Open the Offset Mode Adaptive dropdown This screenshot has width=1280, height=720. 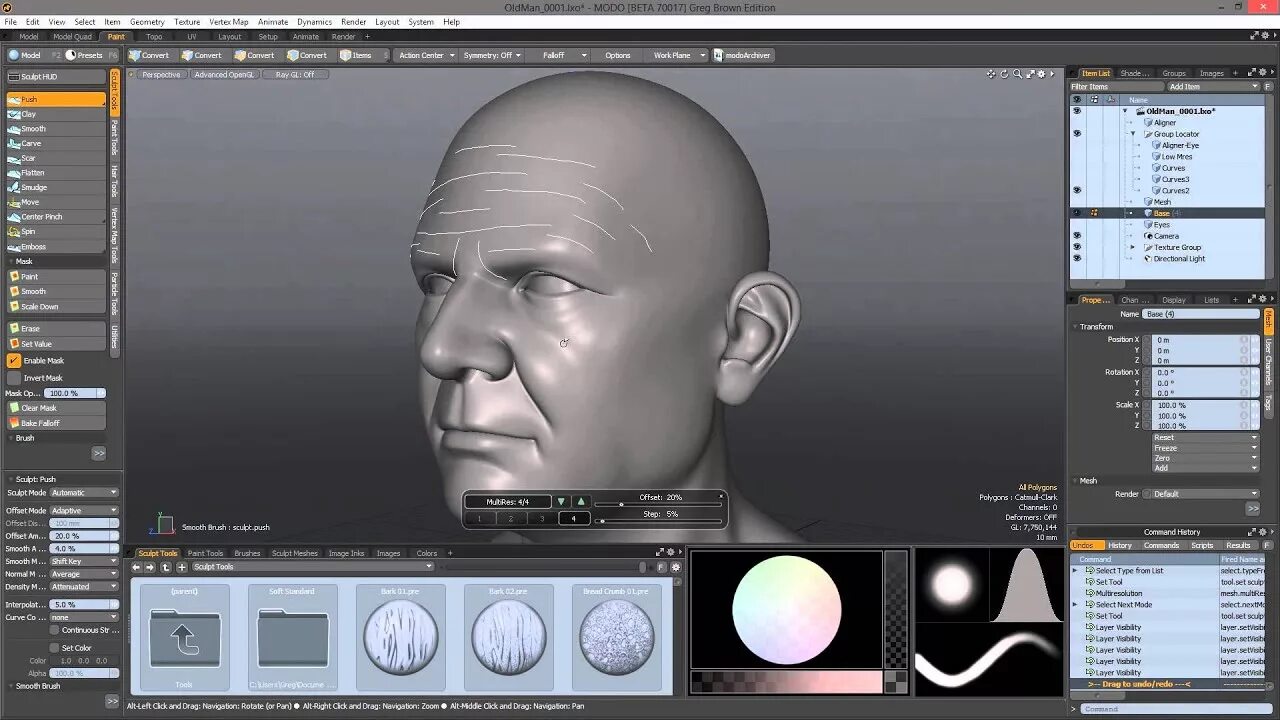point(85,510)
